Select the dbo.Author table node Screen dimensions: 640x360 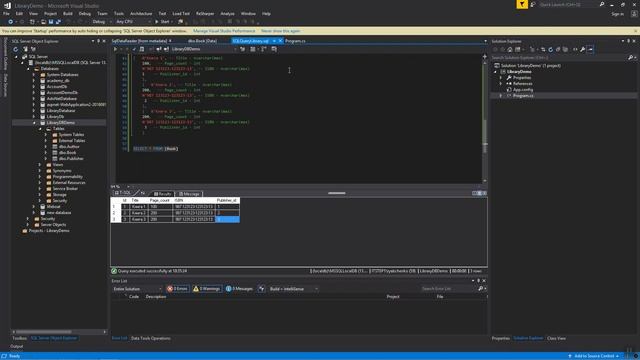point(69,147)
